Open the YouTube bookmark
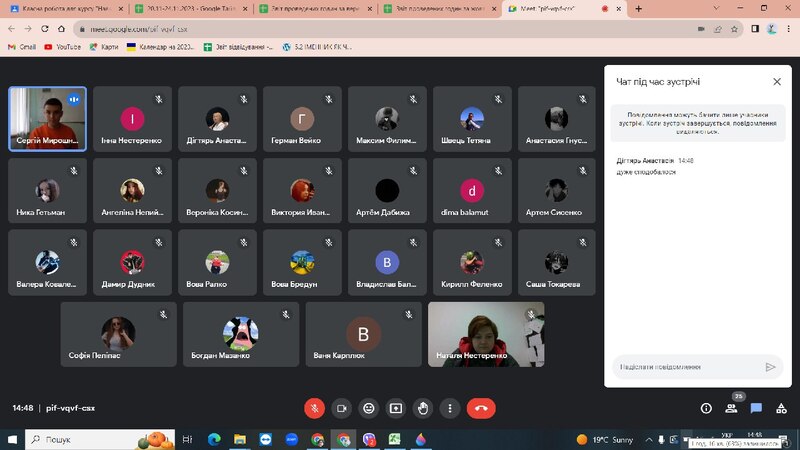 click(62, 47)
